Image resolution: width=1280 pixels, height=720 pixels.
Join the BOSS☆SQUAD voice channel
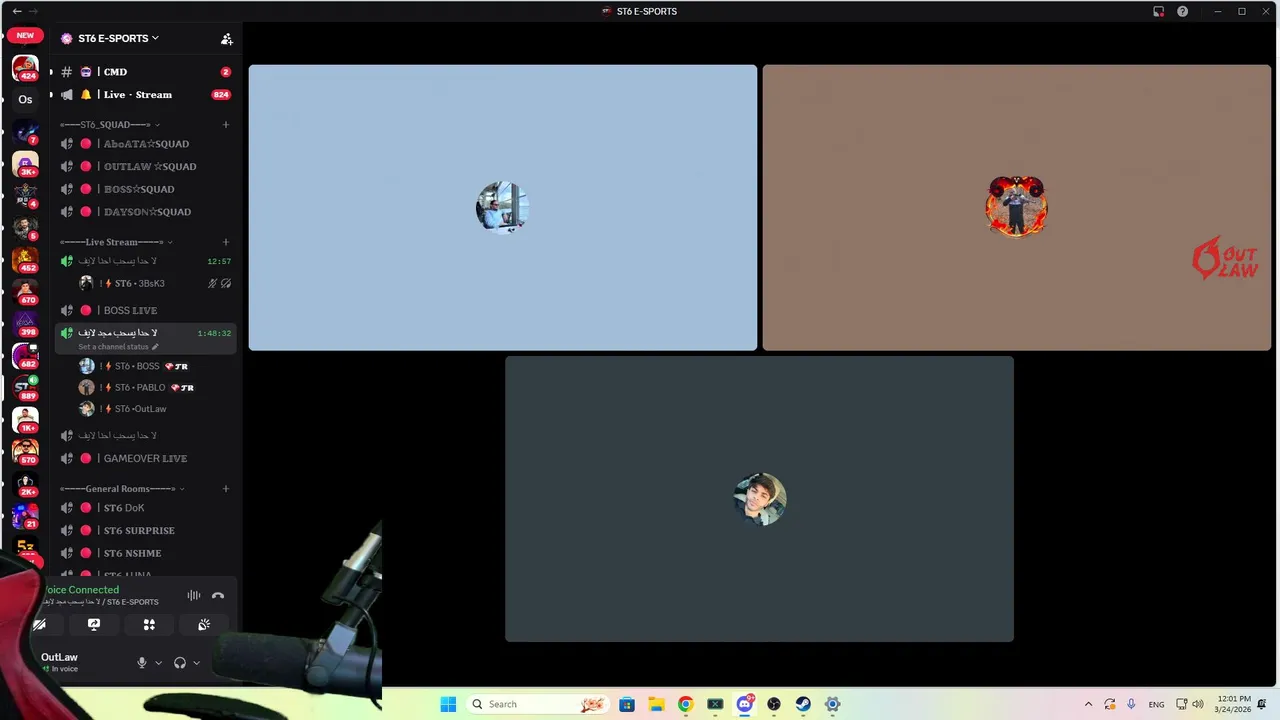145,189
